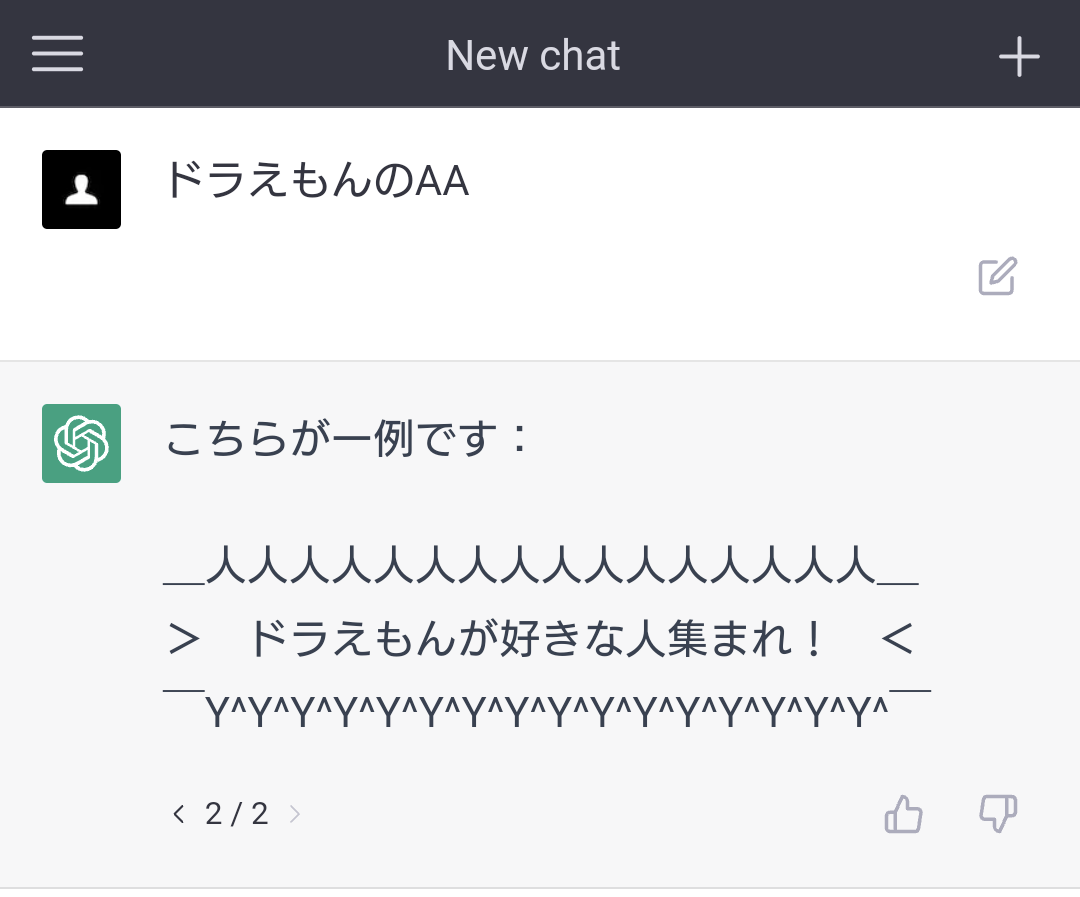
Task: Click the > symbol starting the banner
Action: pos(184,639)
